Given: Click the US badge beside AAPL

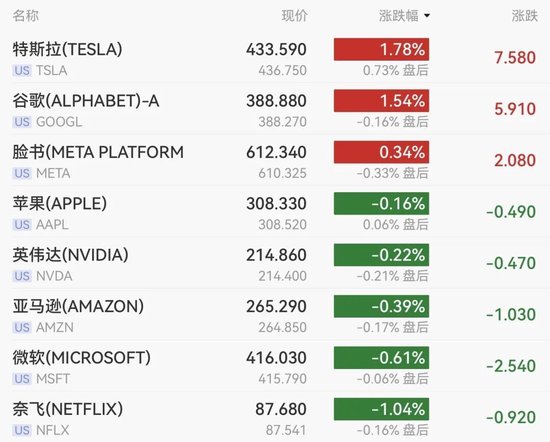Looking at the screenshot, I should pyautogui.click(x=22, y=225).
